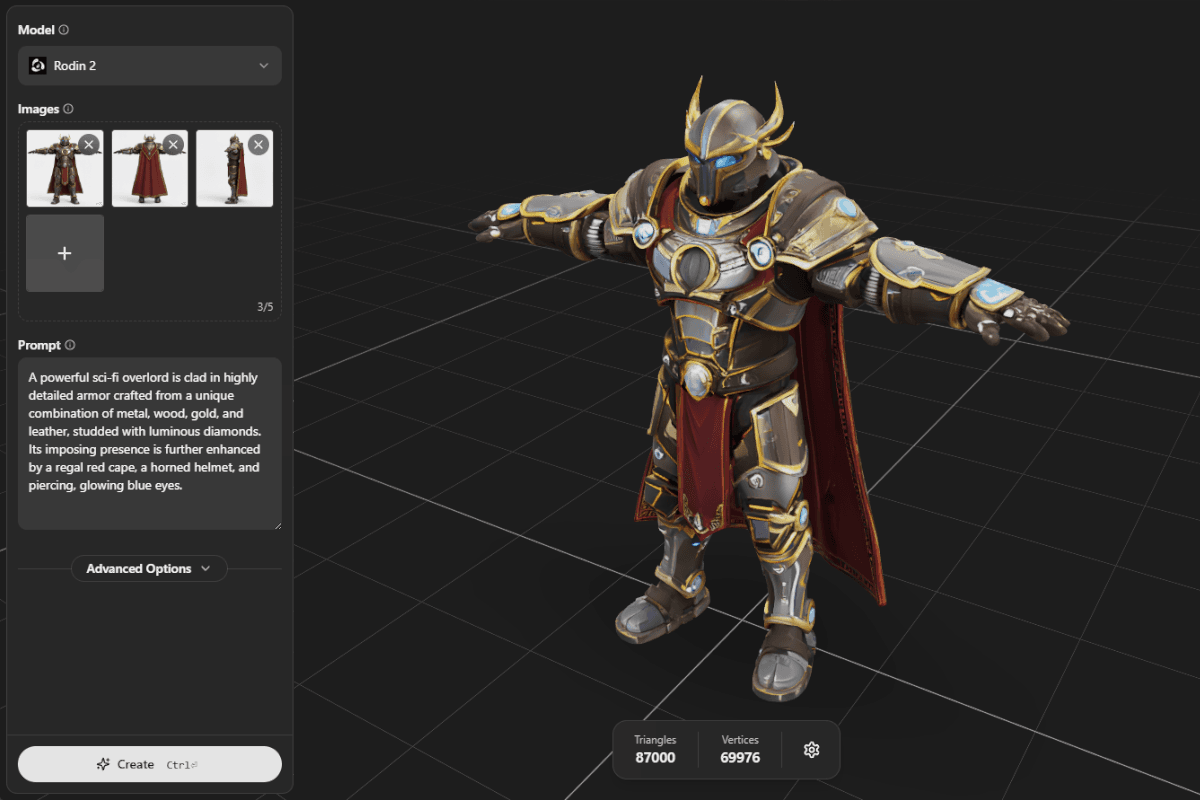Click the sparkle icon on the Create button

pos(103,764)
